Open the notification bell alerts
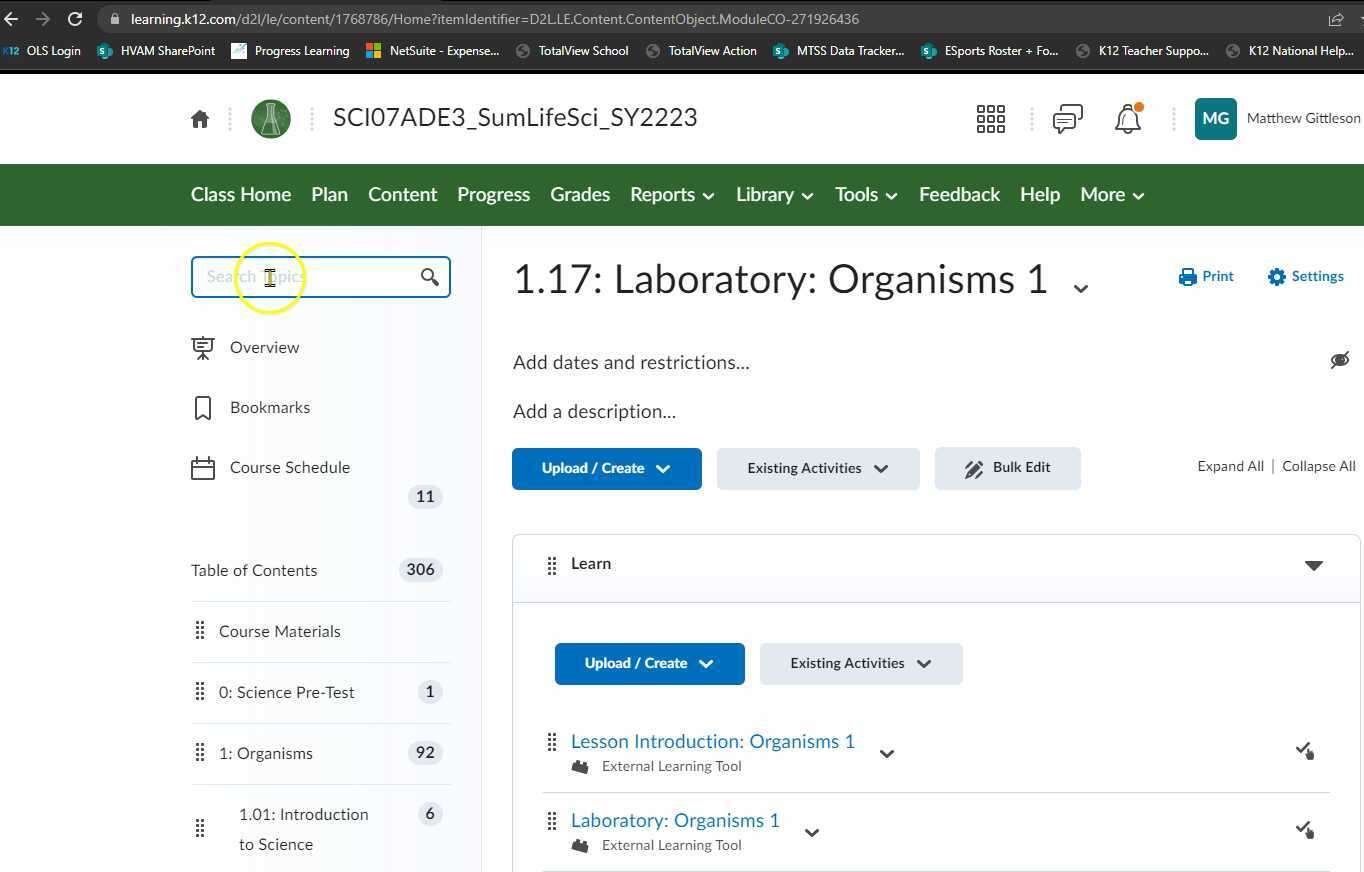Image resolution: width=1364 pixels, height=872 pixels. pos(1128,118)
